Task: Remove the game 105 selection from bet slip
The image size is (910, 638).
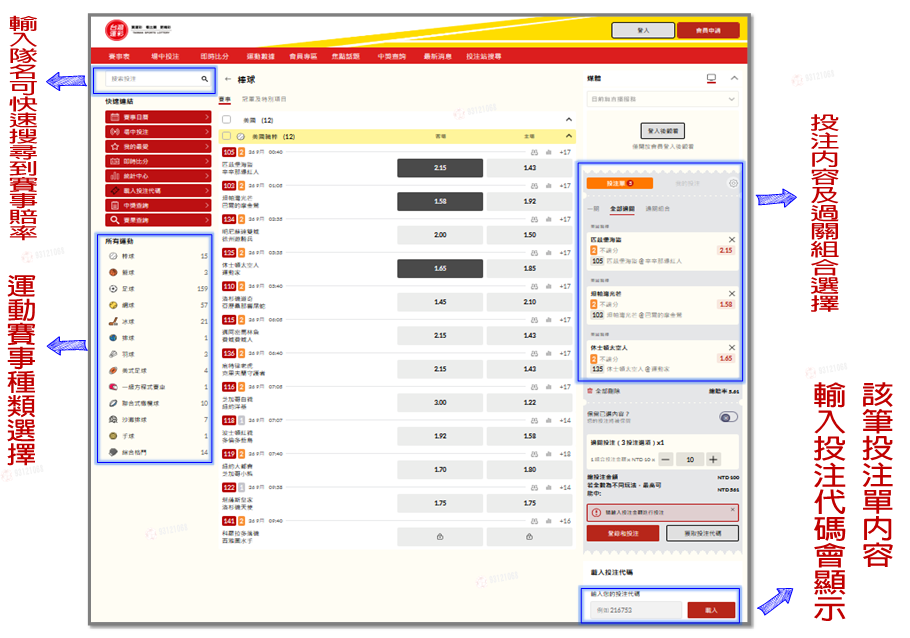Action: pos(731,239)
